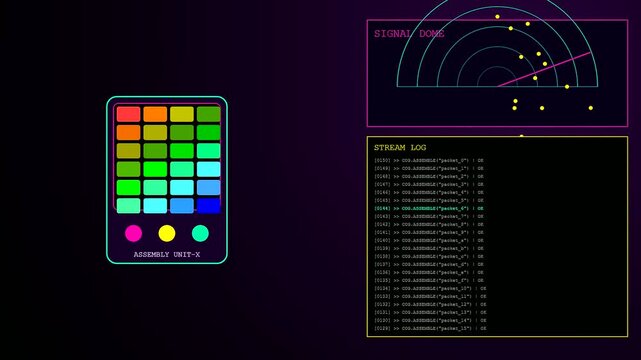Viewport: 641px width, 360px height.
Task: Select log line [0146] packet_4
Action: (429, 192)
